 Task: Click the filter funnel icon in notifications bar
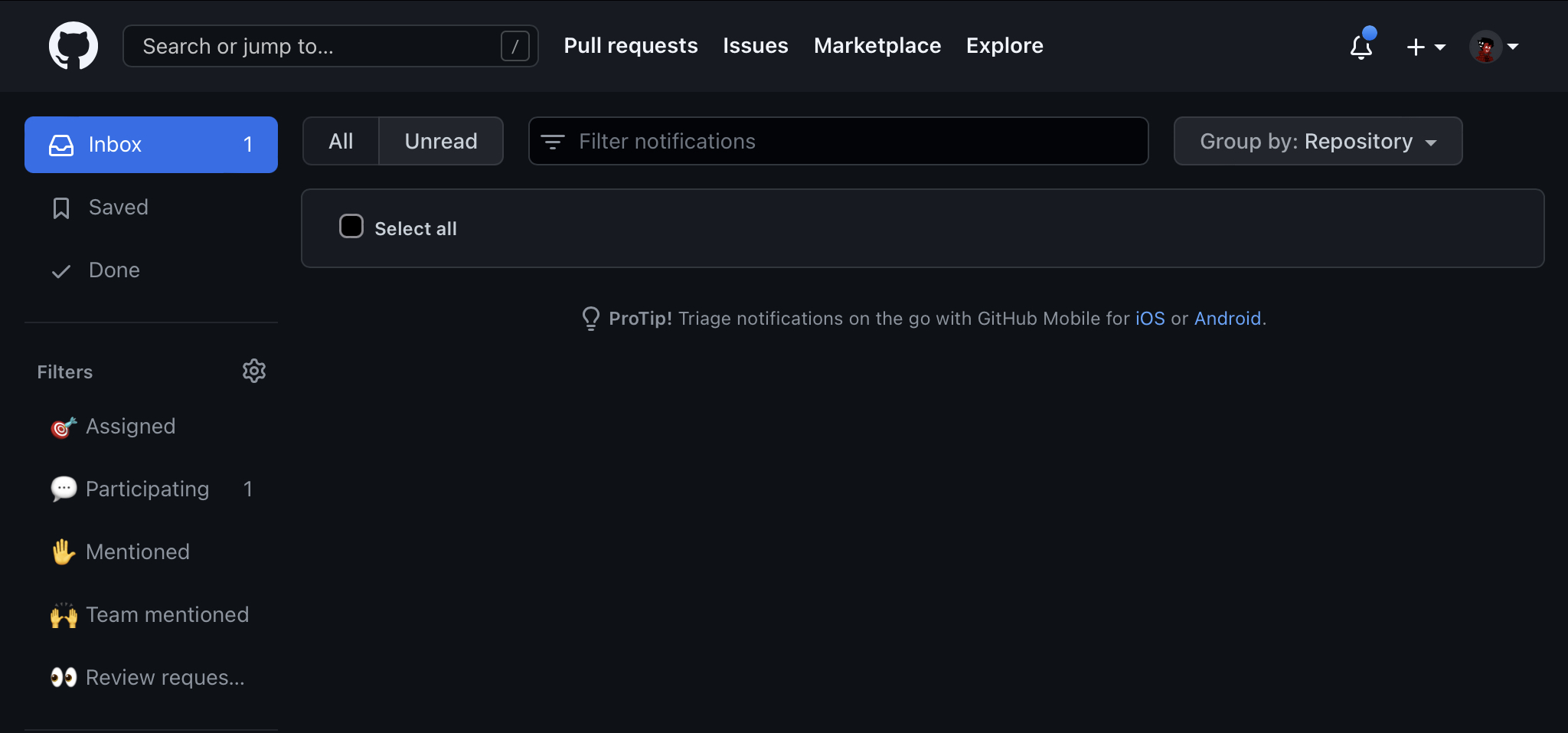coord(554,141)
